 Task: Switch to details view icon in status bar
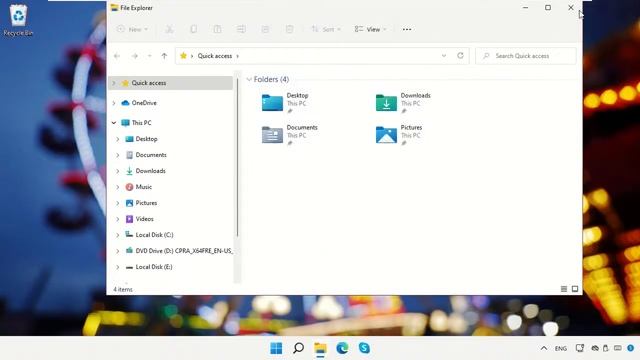[x=564, y=289]
